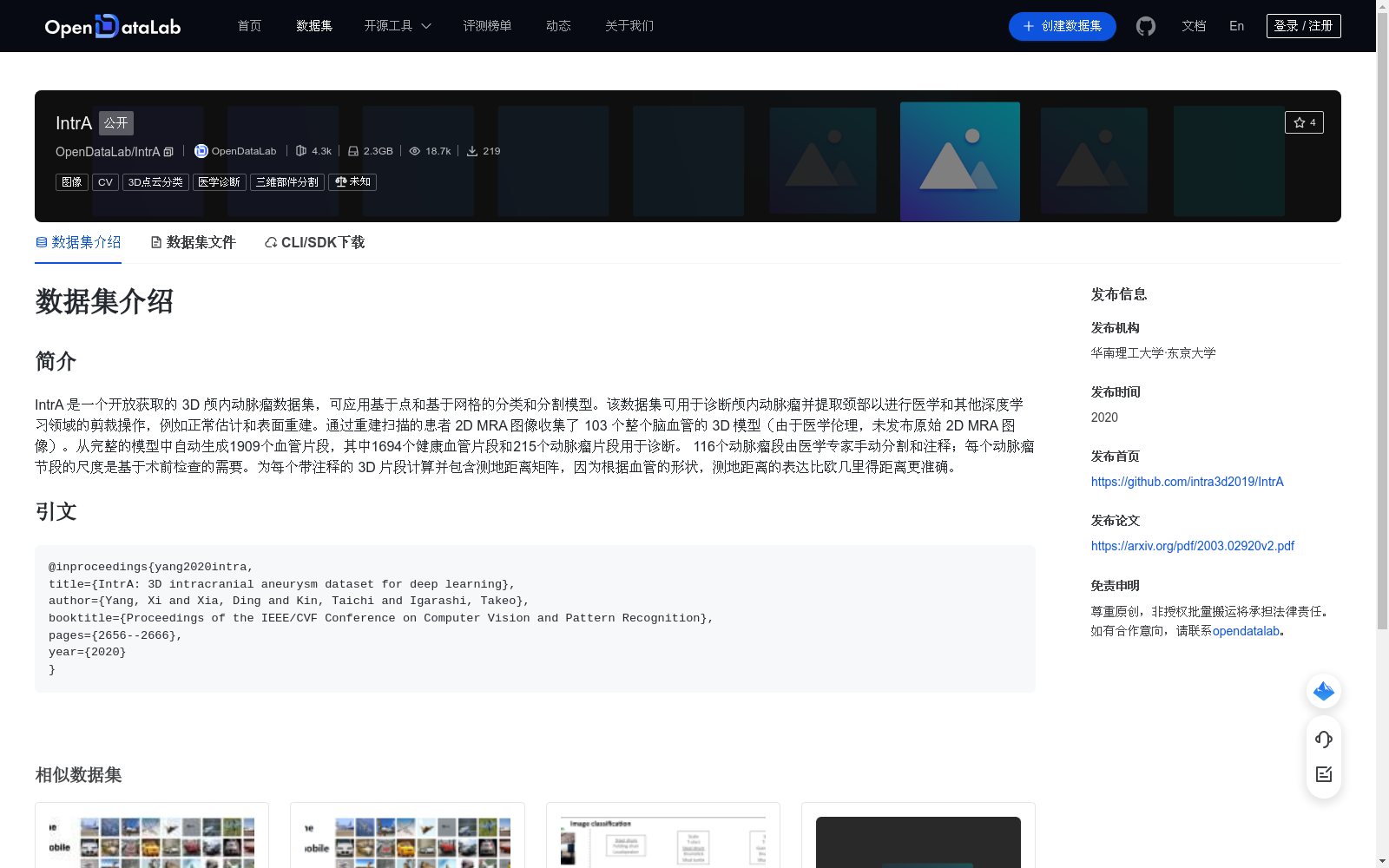Open the first similar dataset card
The width and height of the screenshot is (1389, 868).
pos(152,835)
